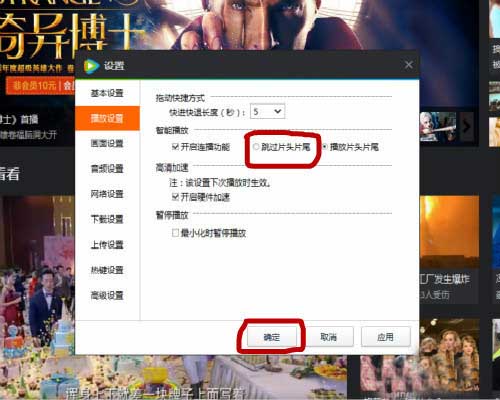Switch to the 画面设置 tab

107,143
